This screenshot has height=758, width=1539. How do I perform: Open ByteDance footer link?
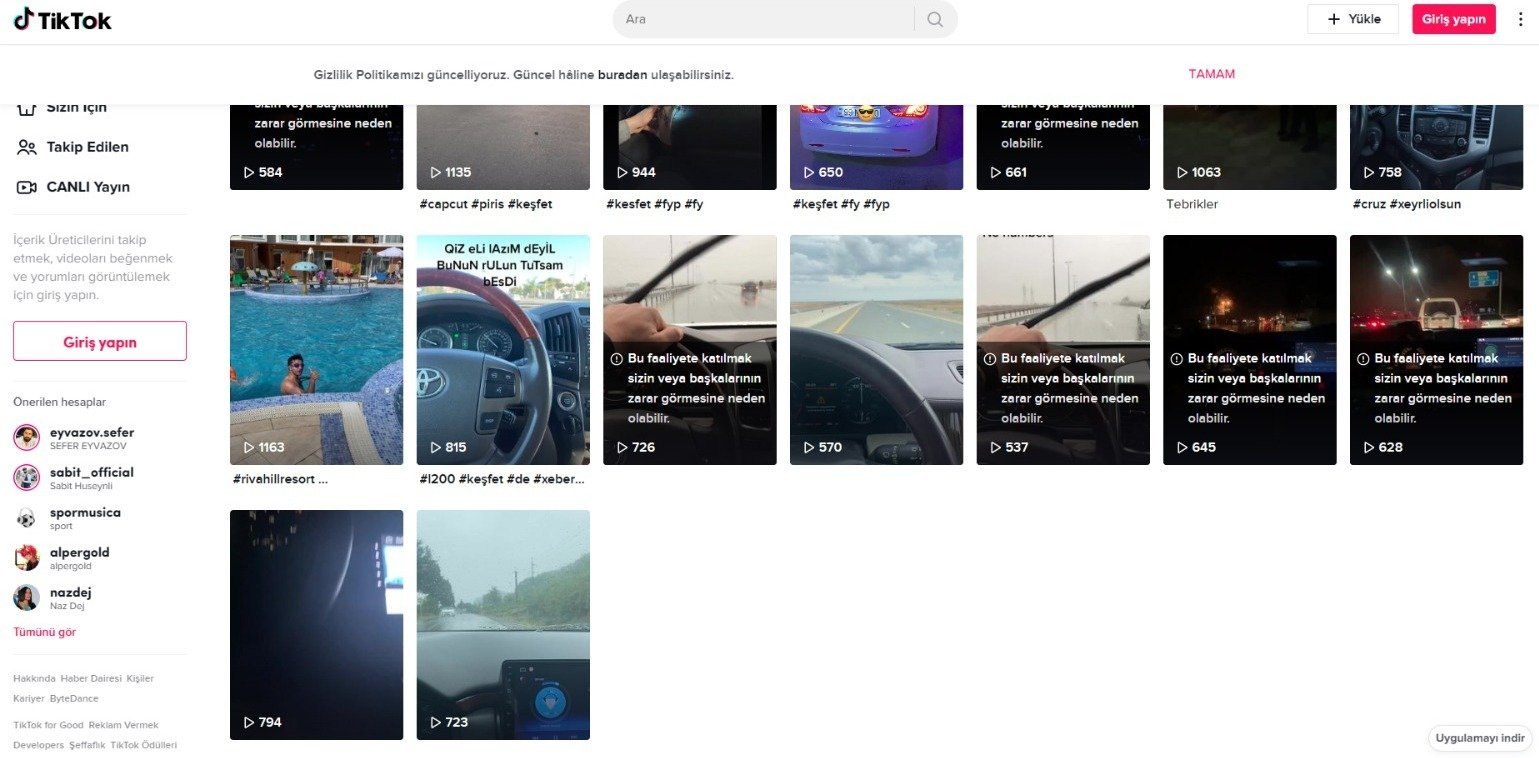(74, 698)
